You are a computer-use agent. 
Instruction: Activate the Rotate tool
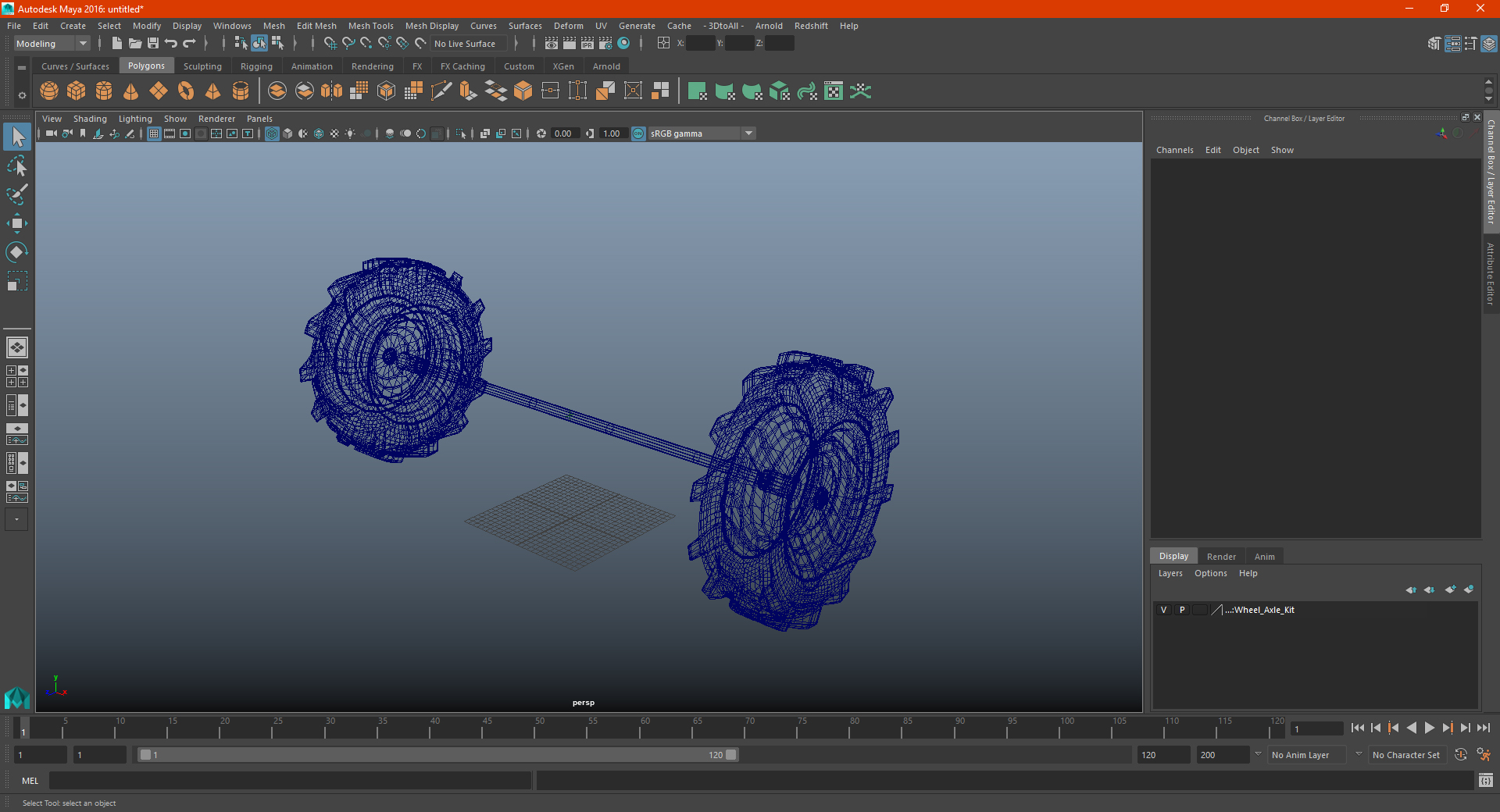17,252
